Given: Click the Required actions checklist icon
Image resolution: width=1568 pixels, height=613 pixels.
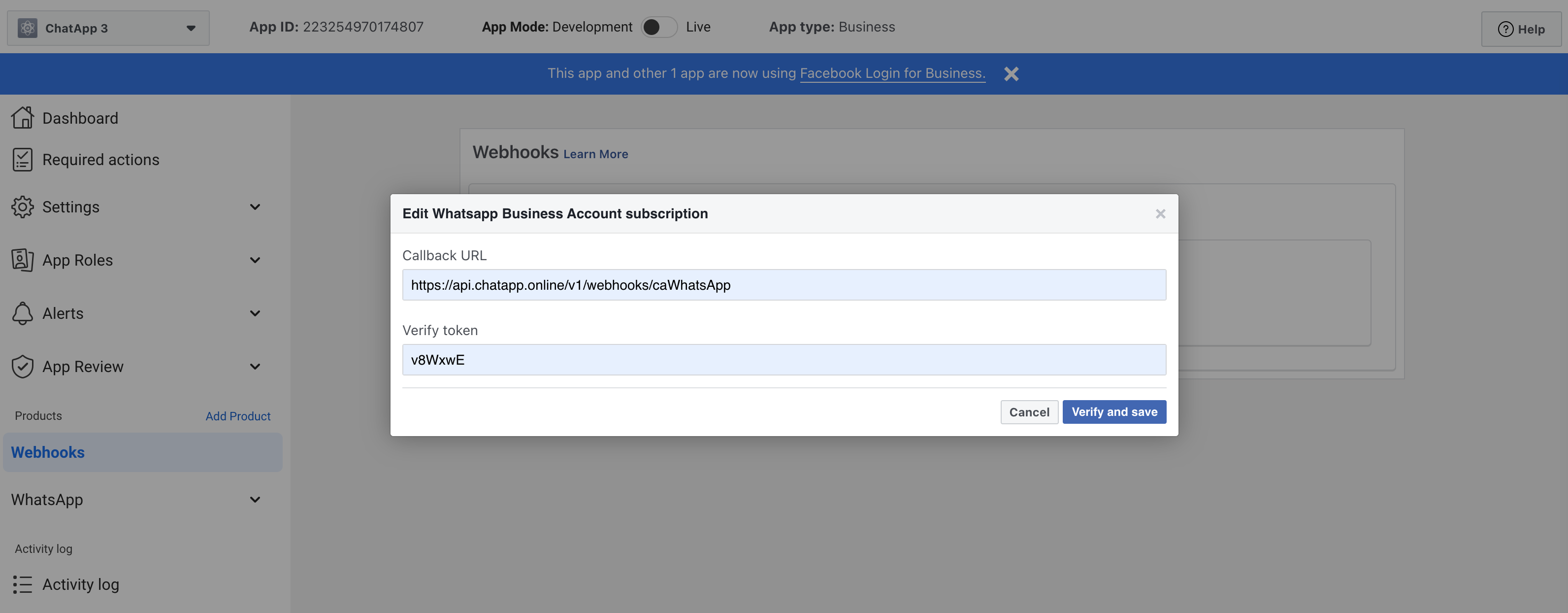Looking at the screenshot, I should click(x=23, y=160).
